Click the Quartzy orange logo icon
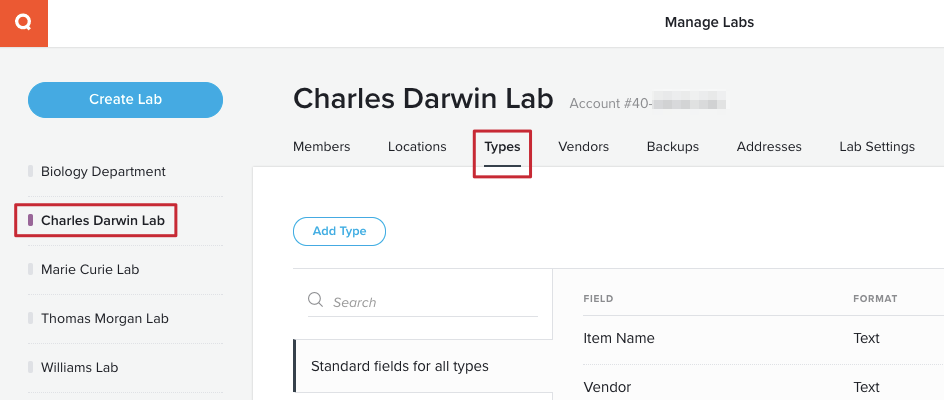Viewport: 944px width, 400px height. coord(23,23)
